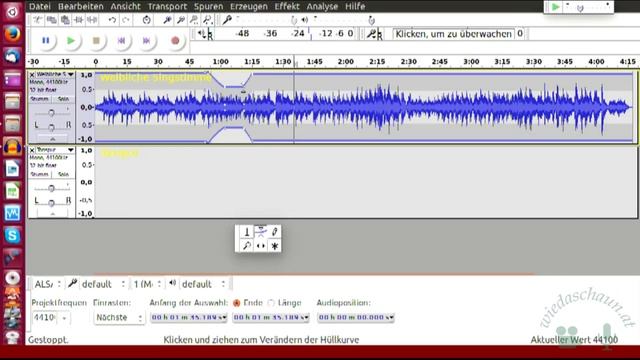Solo the Tonspur track

63,174
